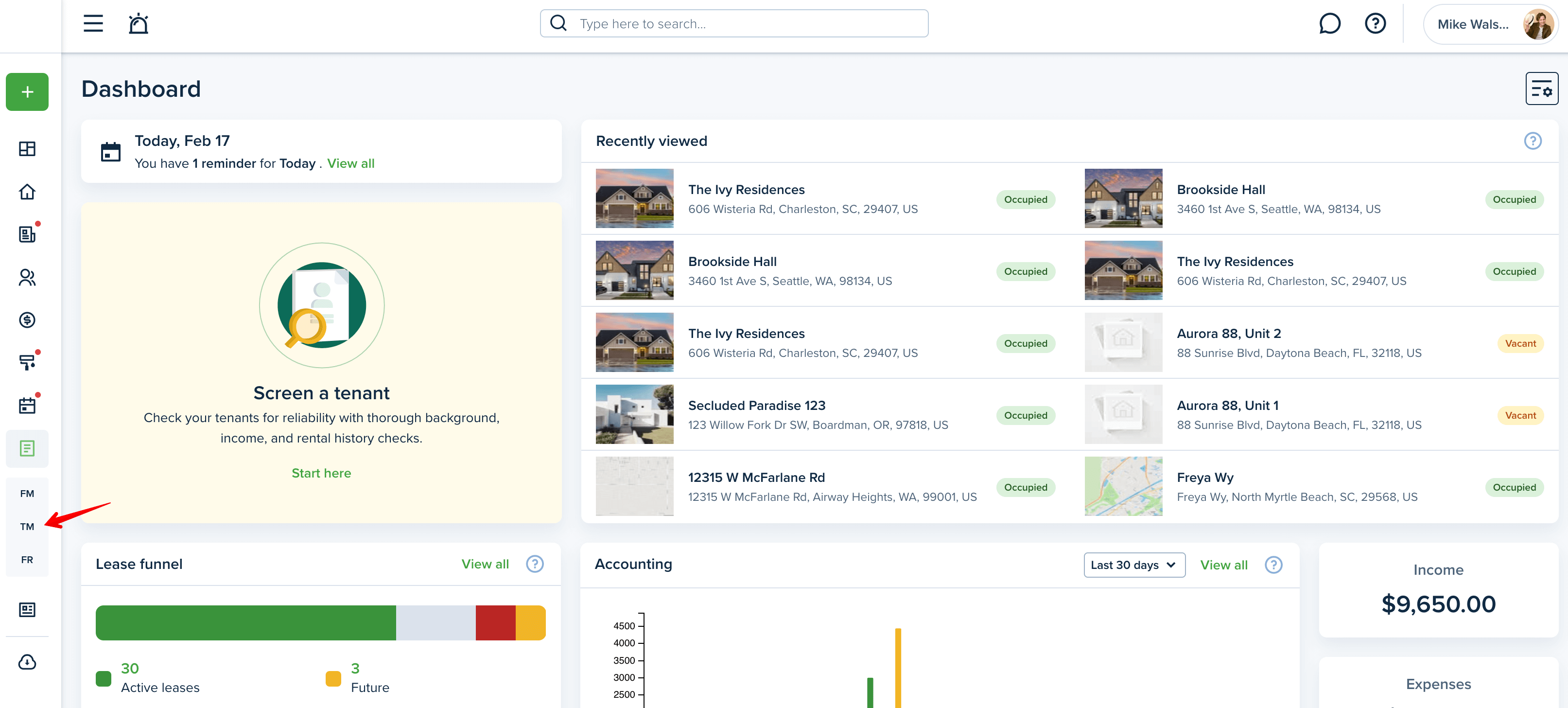Click the Screen a tenant illustration
Screen dimensions: 1568x708
coord(321,305)
